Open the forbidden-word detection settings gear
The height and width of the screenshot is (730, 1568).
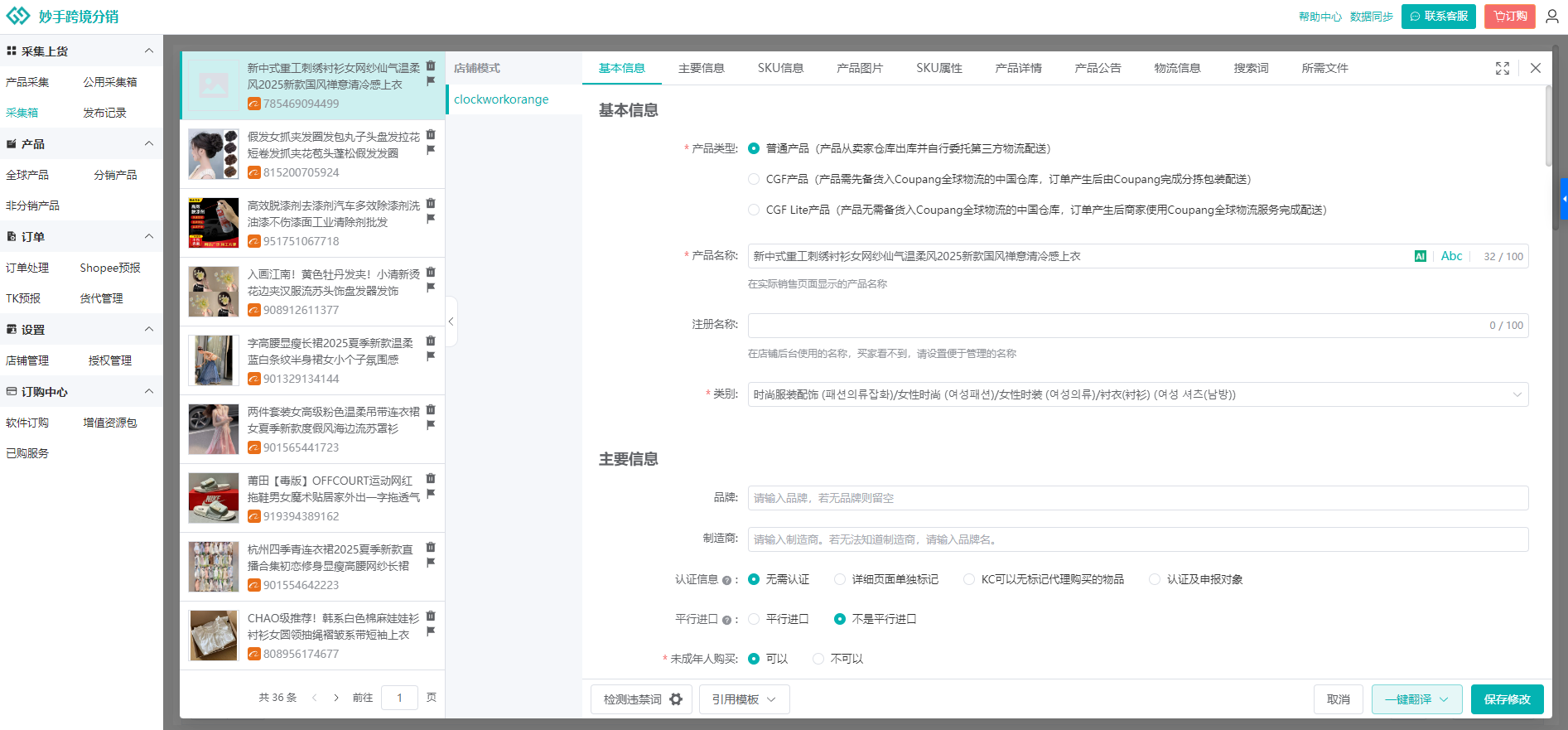pos(676,699)
